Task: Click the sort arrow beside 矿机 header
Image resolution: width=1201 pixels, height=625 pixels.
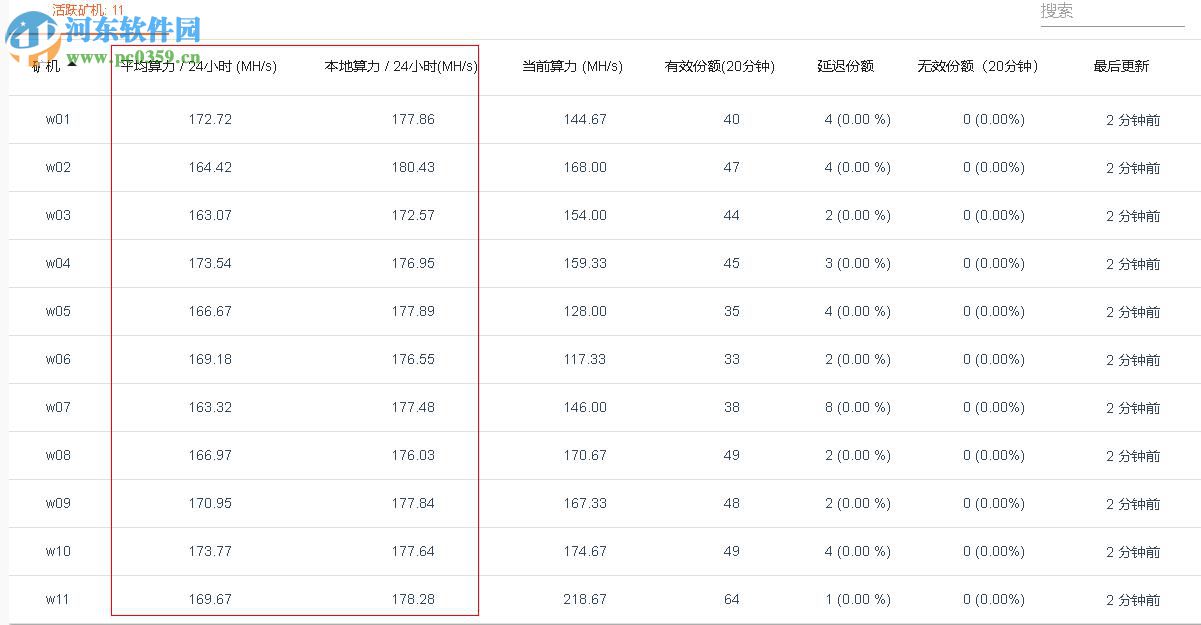Action: point(72,64)
